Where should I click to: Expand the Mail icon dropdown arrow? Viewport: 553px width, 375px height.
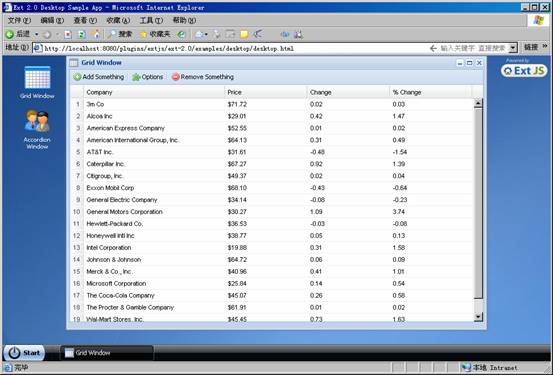point(206,34)
